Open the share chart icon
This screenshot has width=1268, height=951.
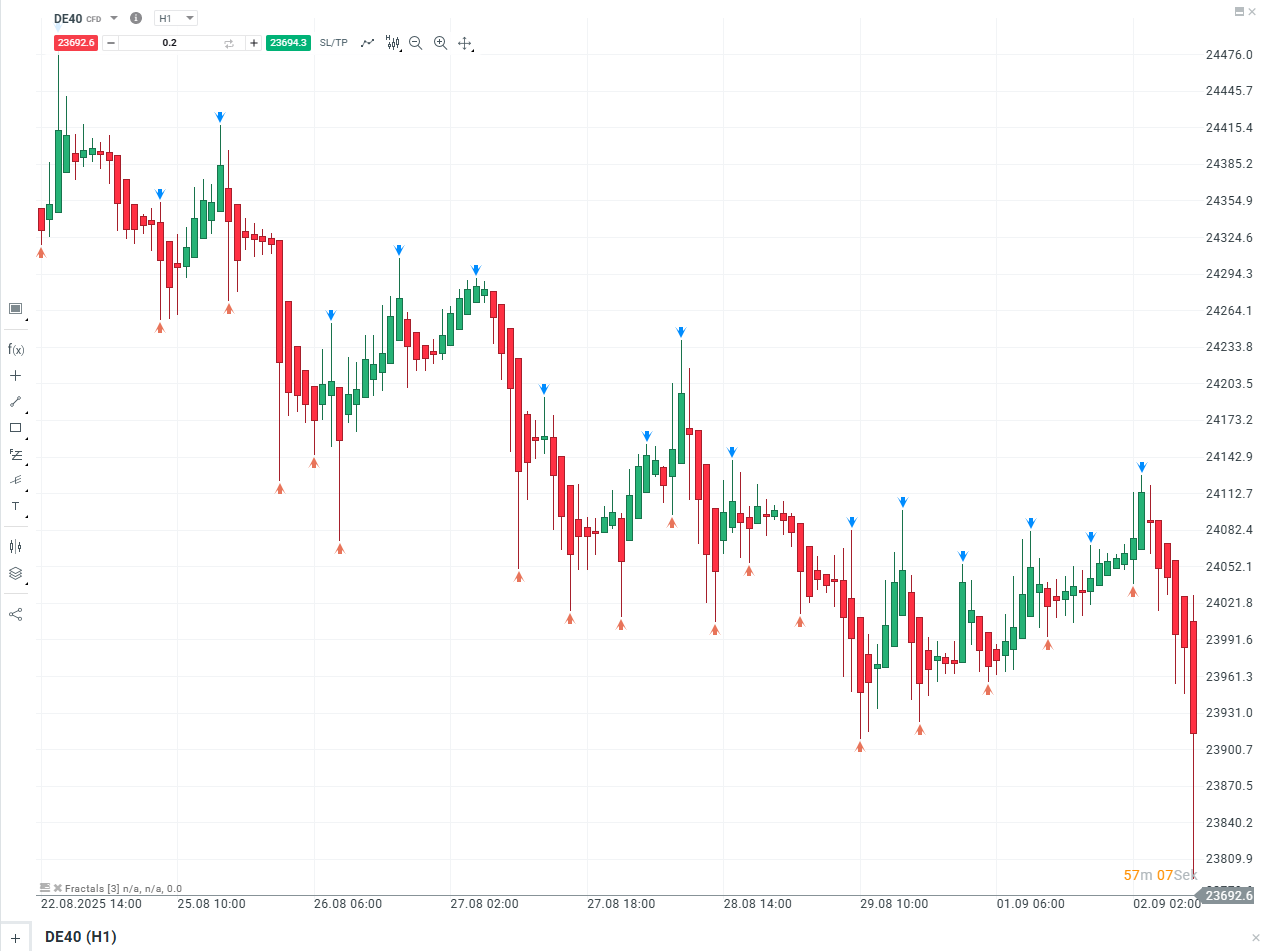click(x=15, y=614)
